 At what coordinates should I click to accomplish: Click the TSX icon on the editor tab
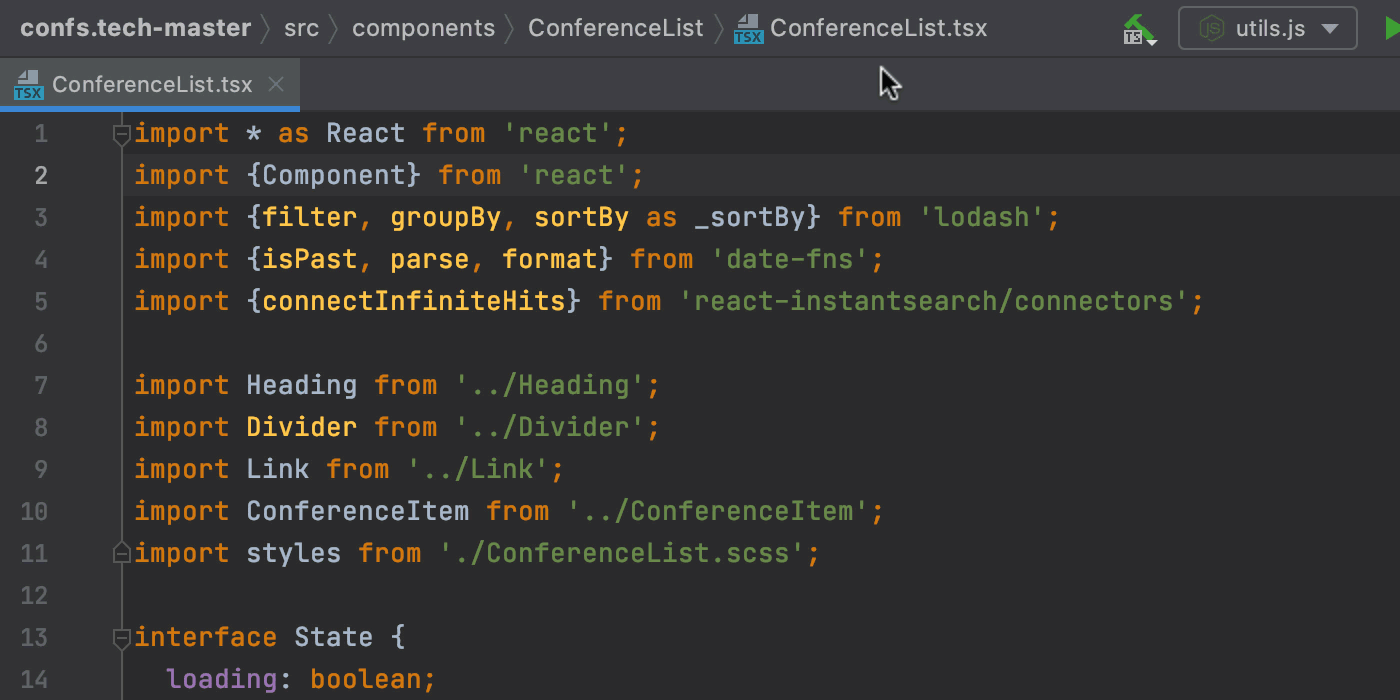(x=27, y=84)
